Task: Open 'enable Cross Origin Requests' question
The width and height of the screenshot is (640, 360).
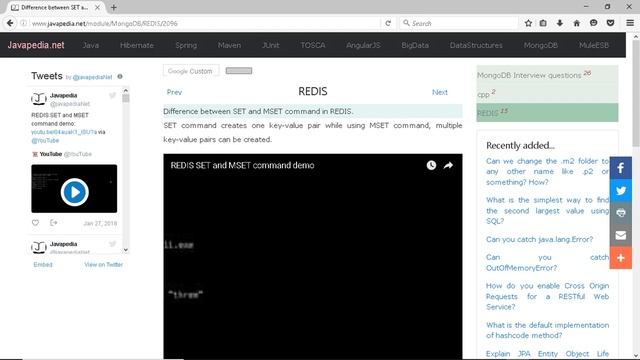Action: tap(547, 296)
